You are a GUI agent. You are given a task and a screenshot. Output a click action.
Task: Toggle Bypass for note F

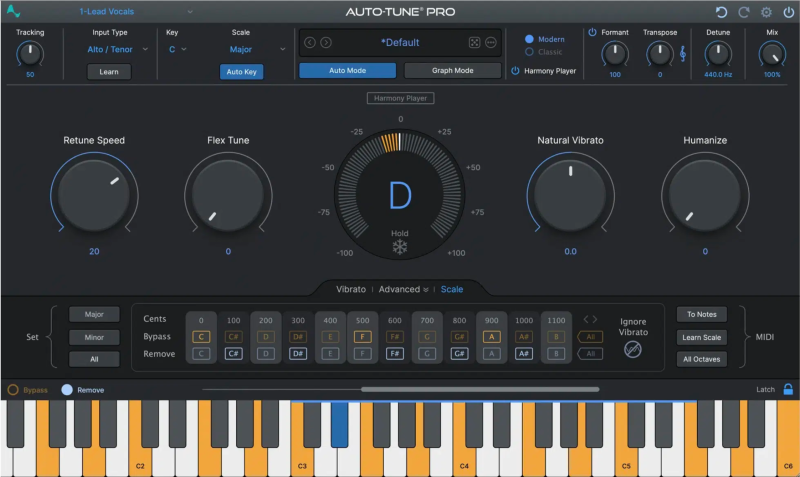(x=362, y=337)
